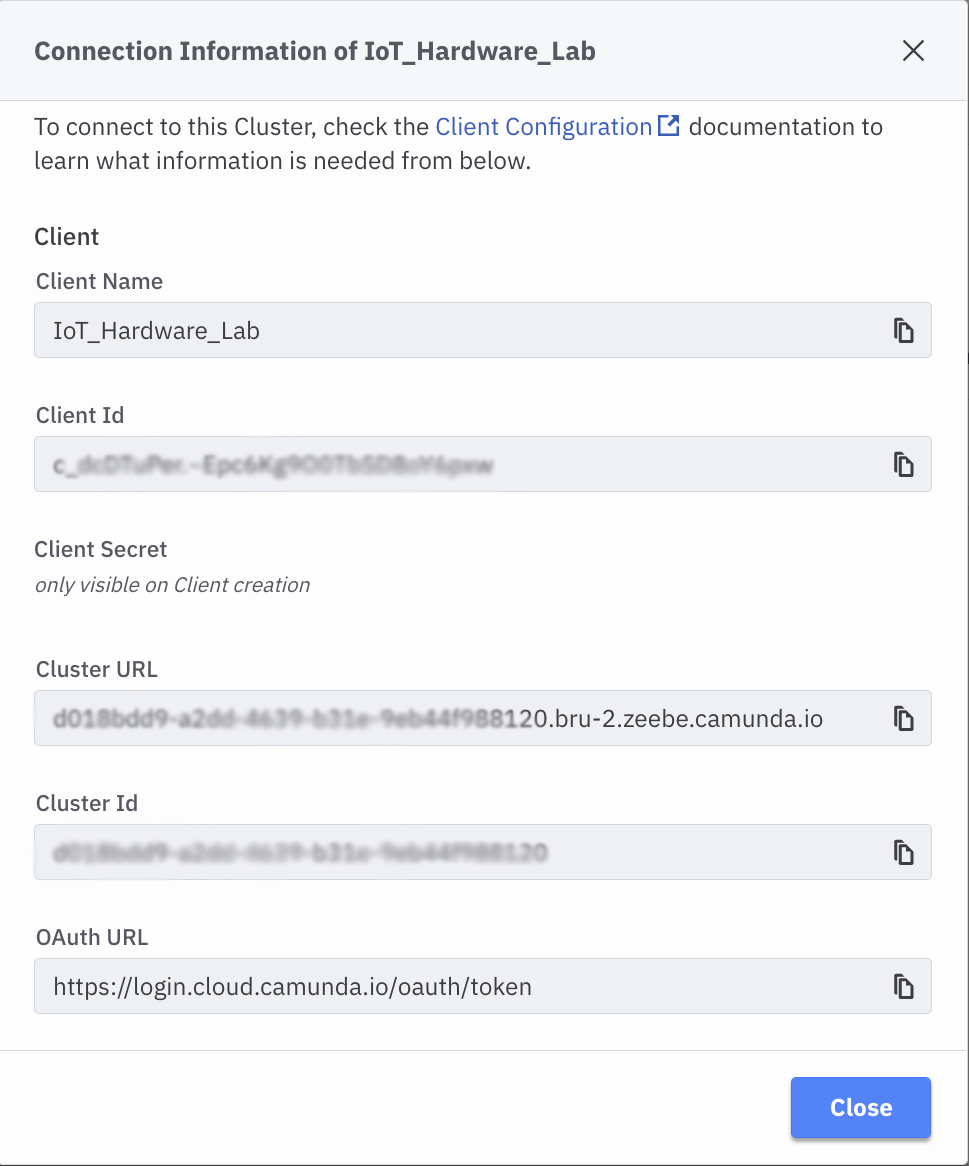Click inside the Client Name field
969x1166 pixels.
(x=450, y=331)
